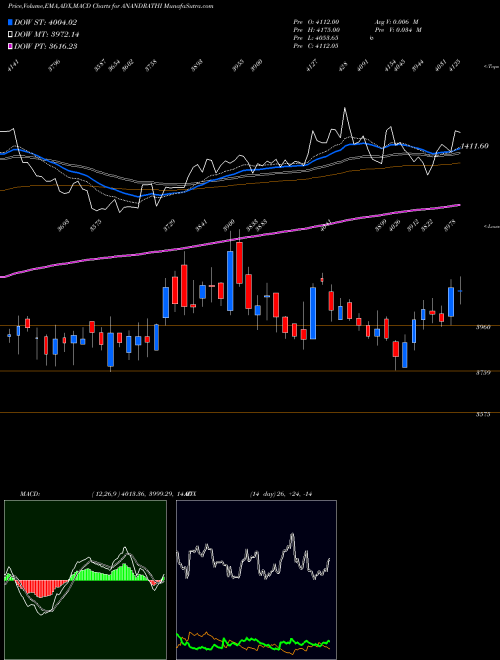The height and width of the screenshot is (660, 500).
Task: Click the '4141' top price label at far left
Action: pyautogui.click(x=13, y=65)
